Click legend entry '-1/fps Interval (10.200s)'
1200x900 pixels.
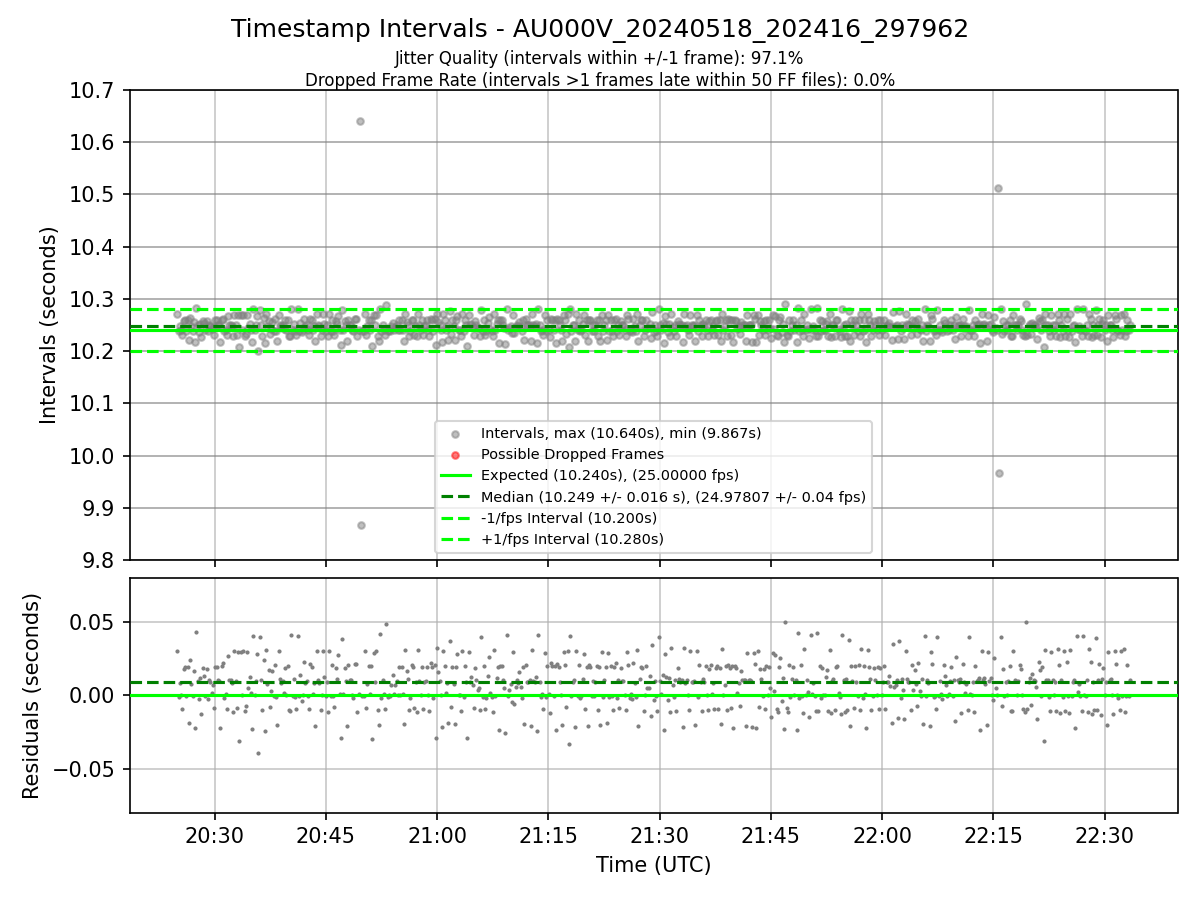[569, 517]
